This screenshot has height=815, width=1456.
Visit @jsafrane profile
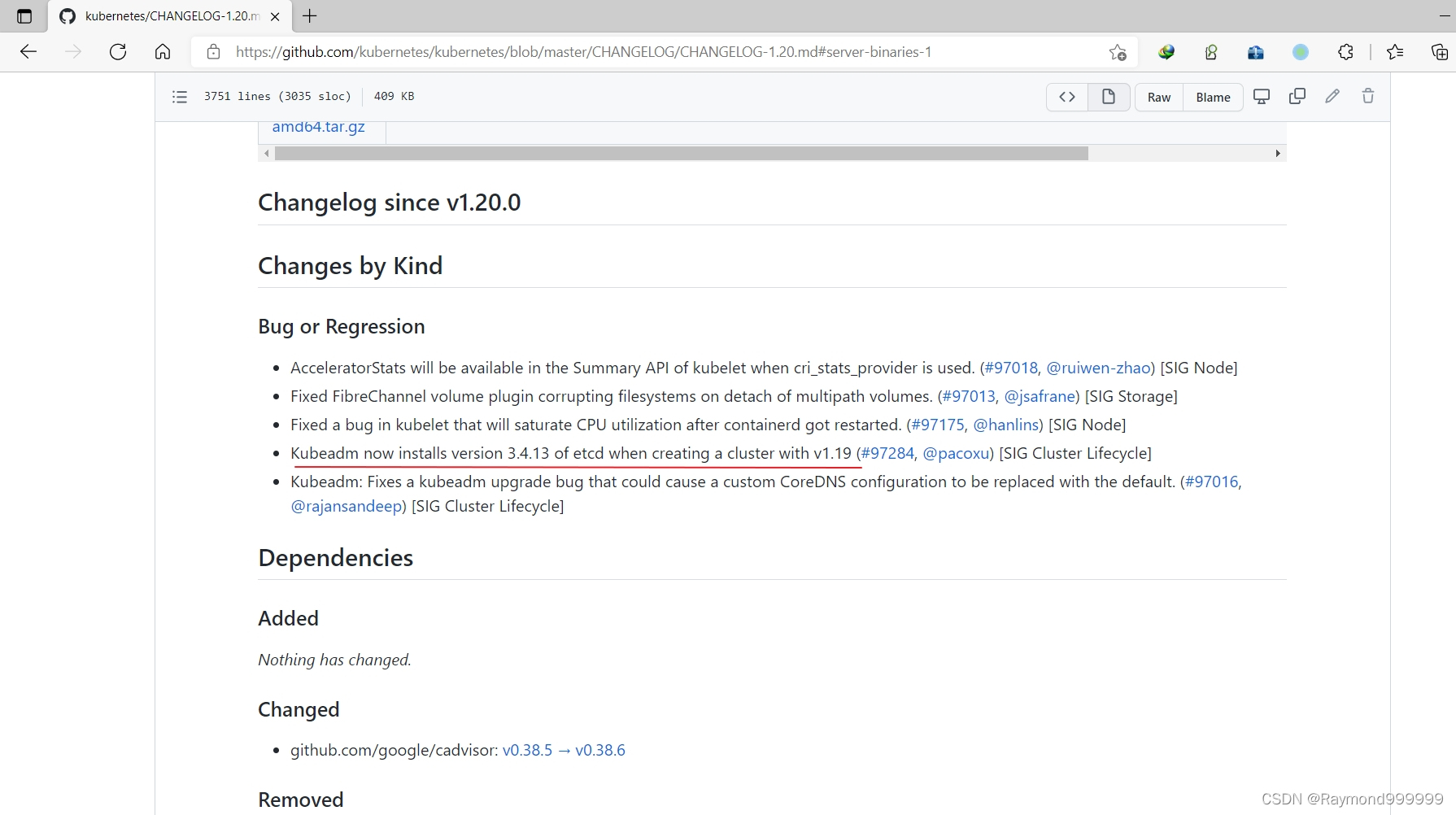tap(1040, 396)
